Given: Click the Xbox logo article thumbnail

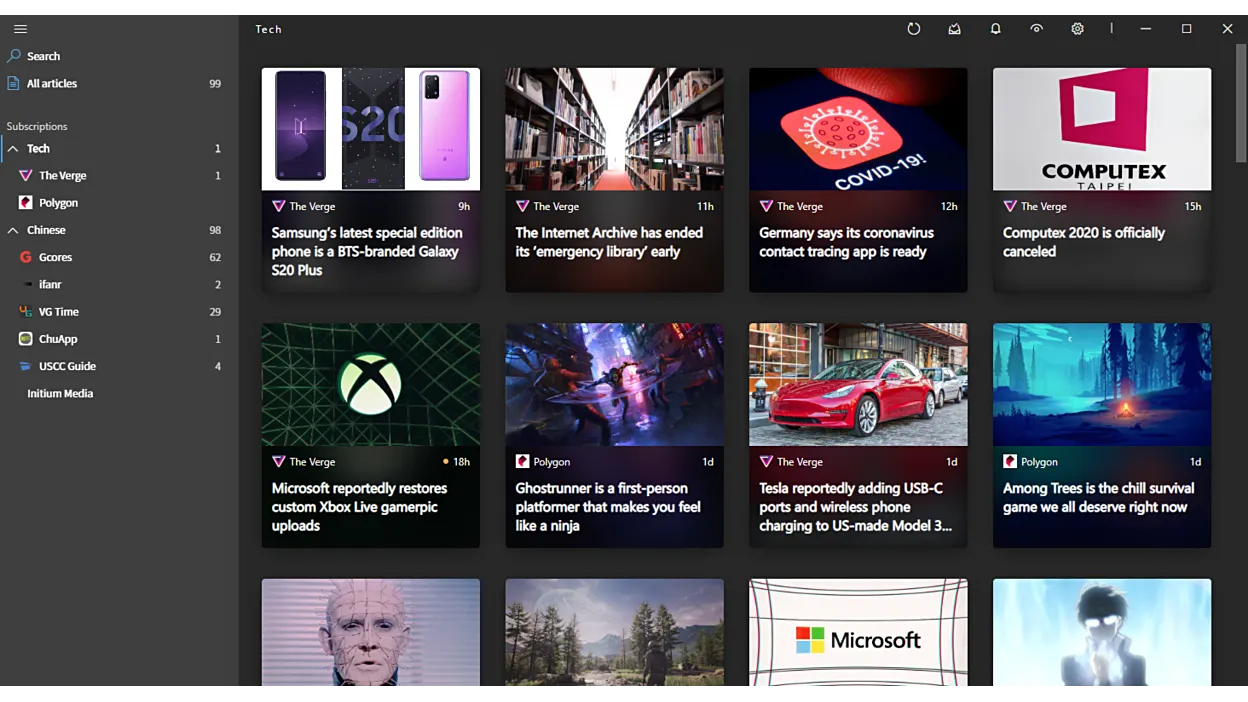Looking at the screenshot, I should (370, 385).
